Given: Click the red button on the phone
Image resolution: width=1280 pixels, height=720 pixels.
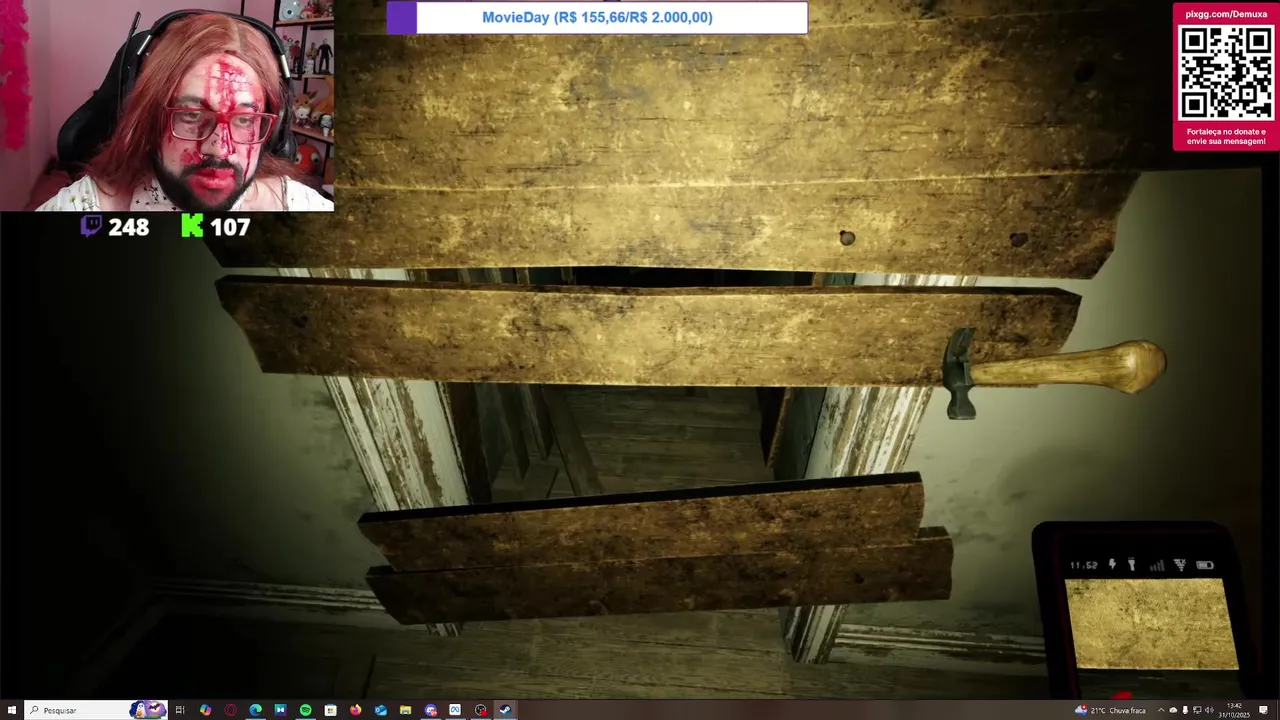Looking at the screenshot, I should (1123, 696).
